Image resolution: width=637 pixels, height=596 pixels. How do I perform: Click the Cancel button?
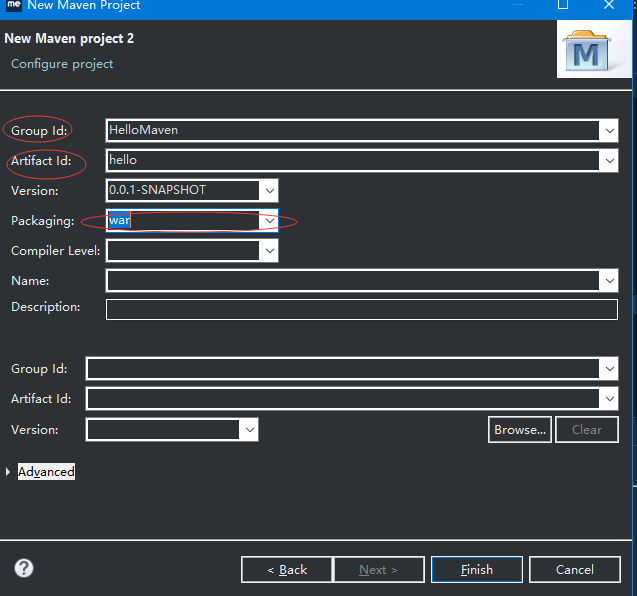coord(575,570)
